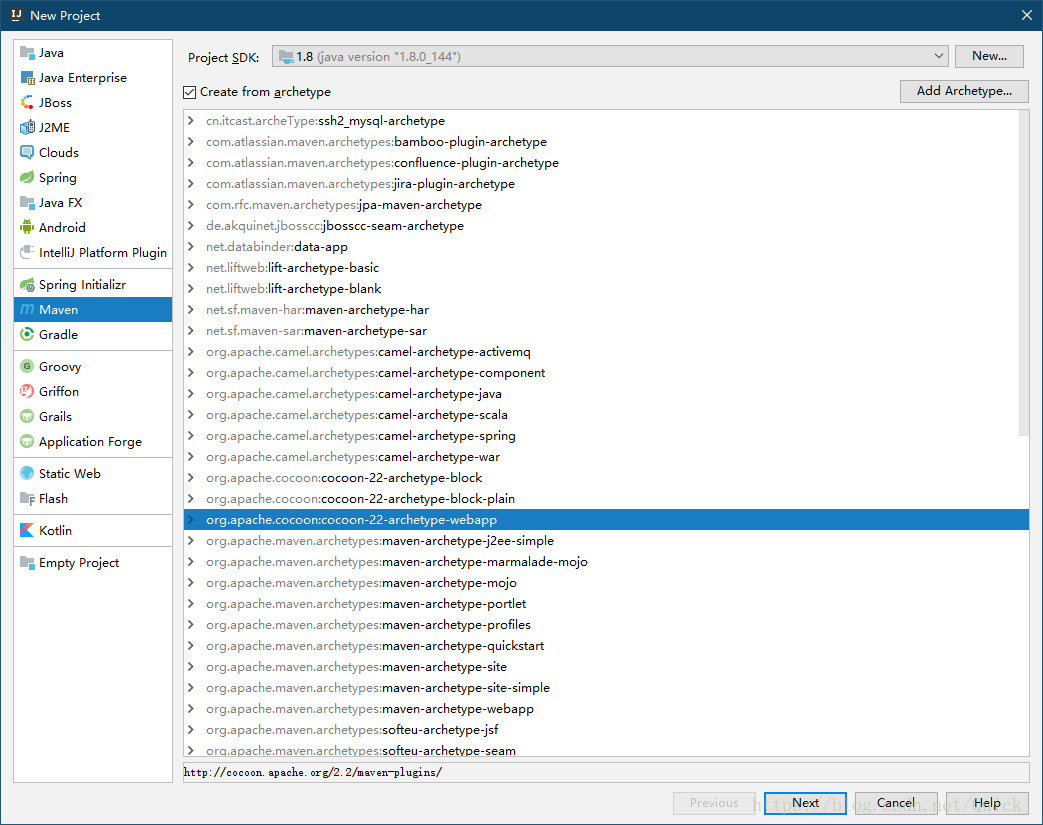Image resolution: width=1043 pixels, height=825 pixels.
Task: Click the Previous button
Action: coord(714,803)
